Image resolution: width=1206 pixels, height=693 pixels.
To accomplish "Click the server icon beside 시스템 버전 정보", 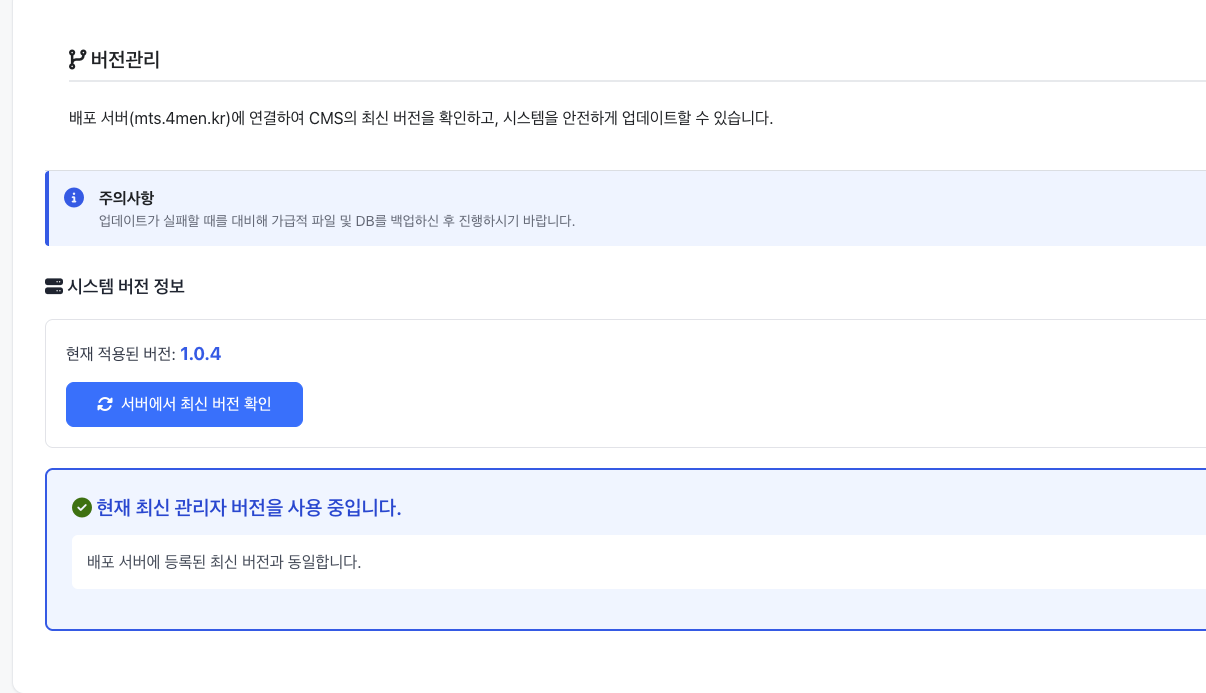I will coord(54,287).
